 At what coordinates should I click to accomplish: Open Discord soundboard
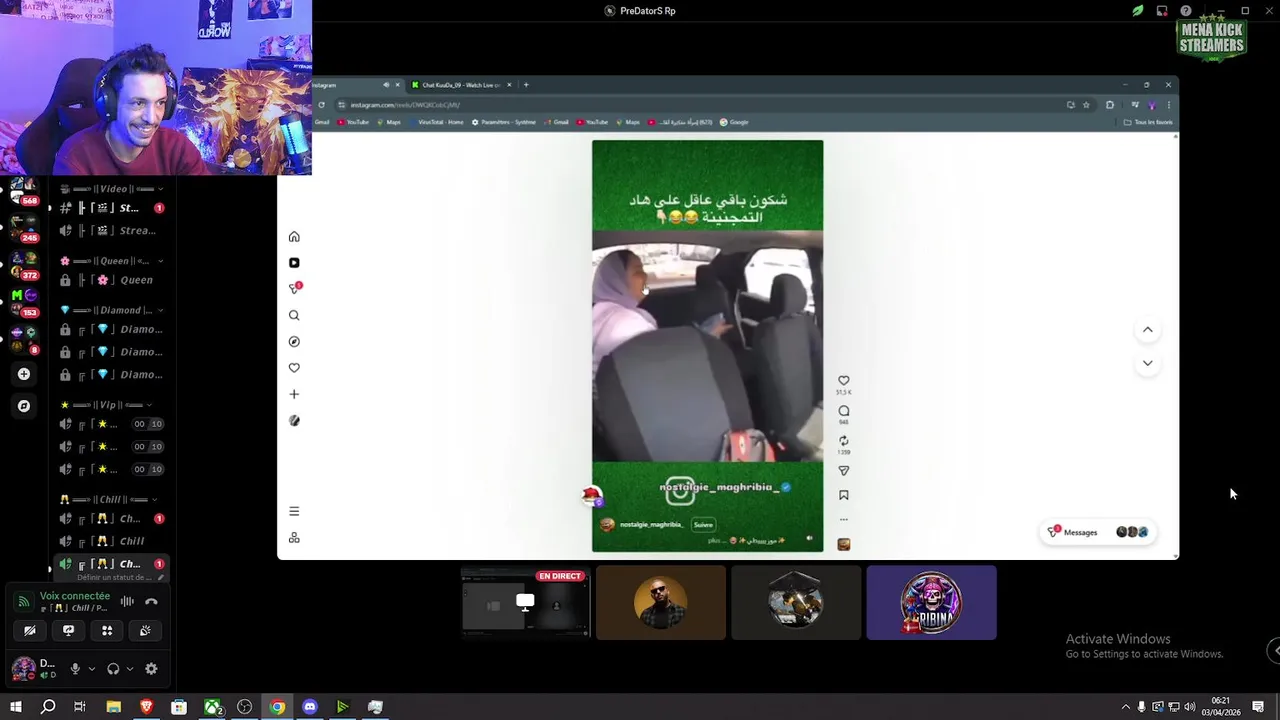[x=145, y=631]
